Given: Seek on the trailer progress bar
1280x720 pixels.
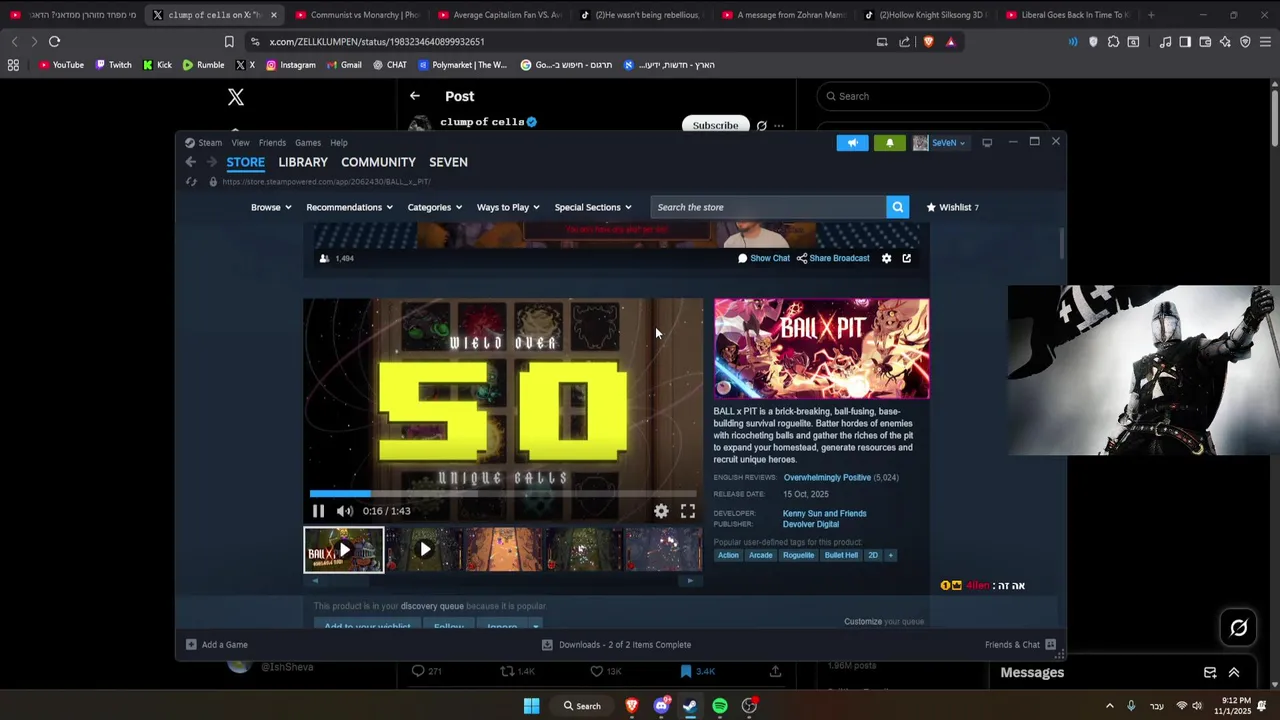Looking at the screenshot, I should (503, 493).
